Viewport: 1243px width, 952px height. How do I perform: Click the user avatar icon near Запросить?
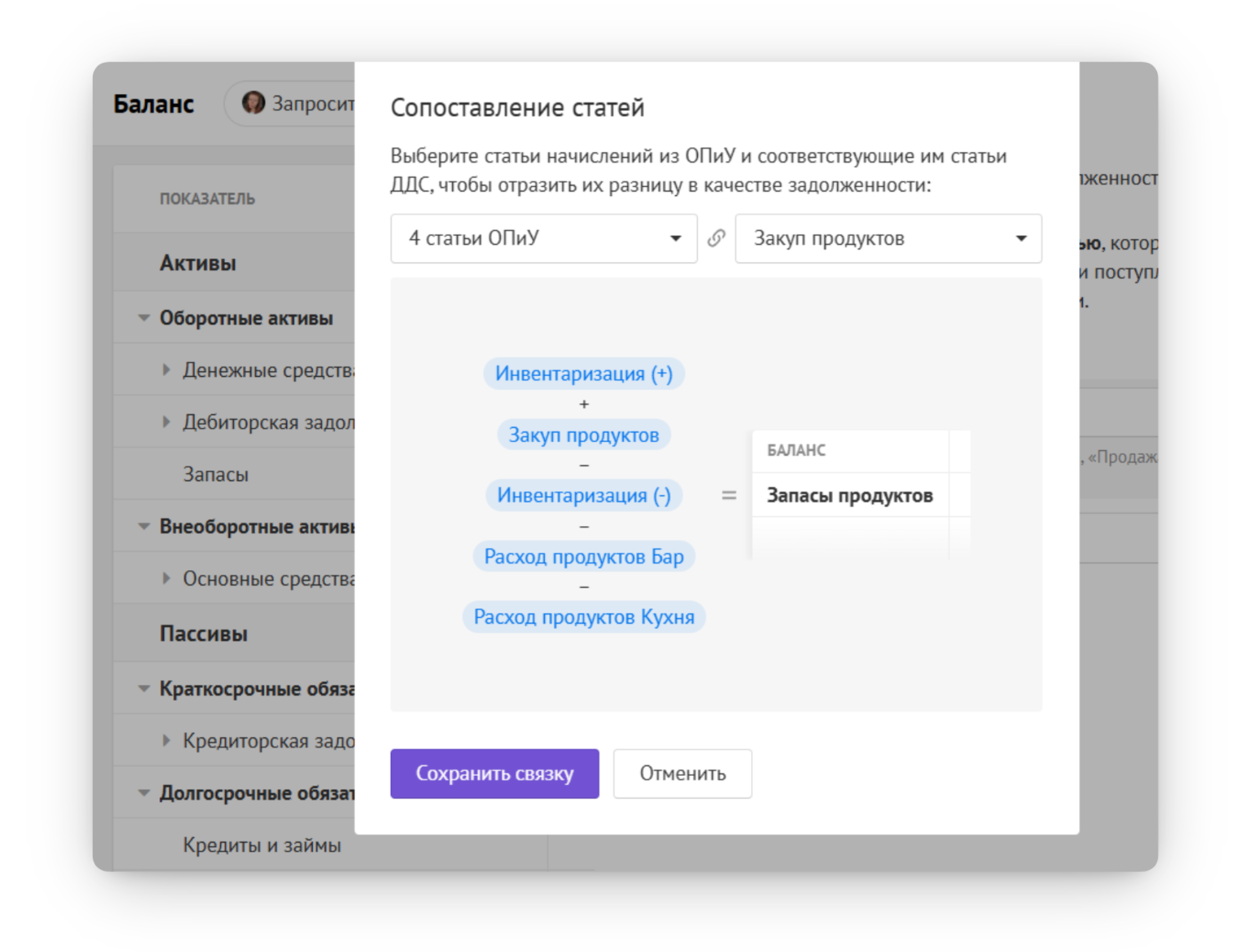pyautogui.click(x=253, y=103)
